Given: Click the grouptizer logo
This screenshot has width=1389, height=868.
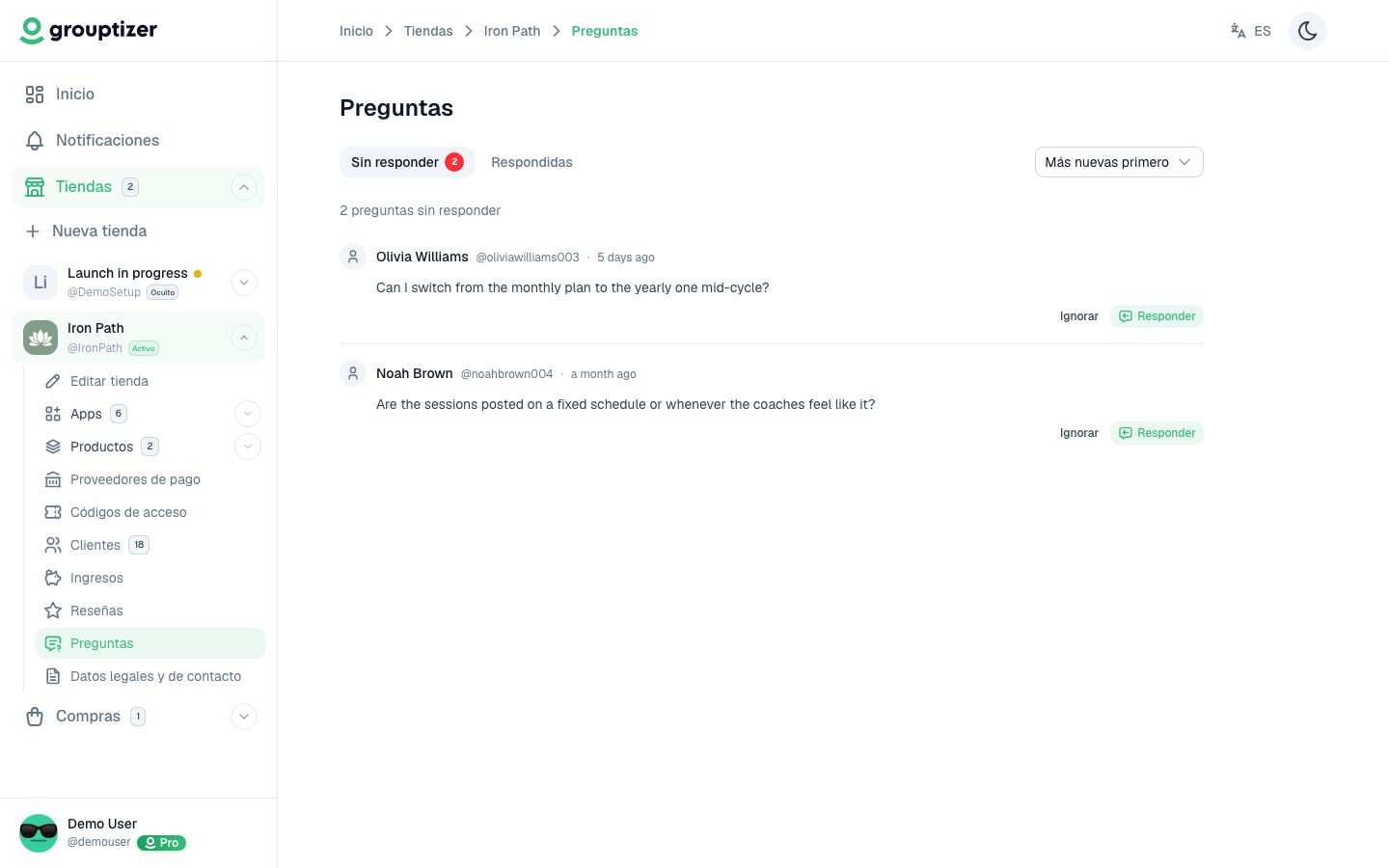Looking at the screenshot, I should tap(89, 31).
